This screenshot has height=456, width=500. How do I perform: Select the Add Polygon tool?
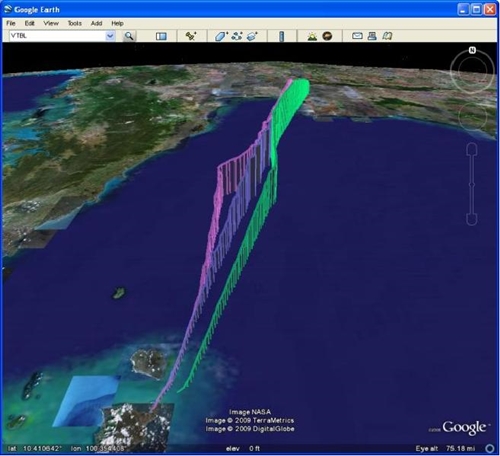click(221, 36)
